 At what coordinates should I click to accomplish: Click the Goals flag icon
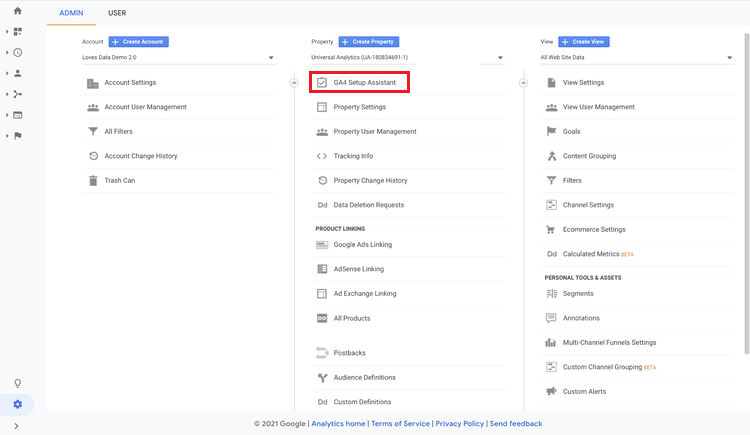[551, 131]
